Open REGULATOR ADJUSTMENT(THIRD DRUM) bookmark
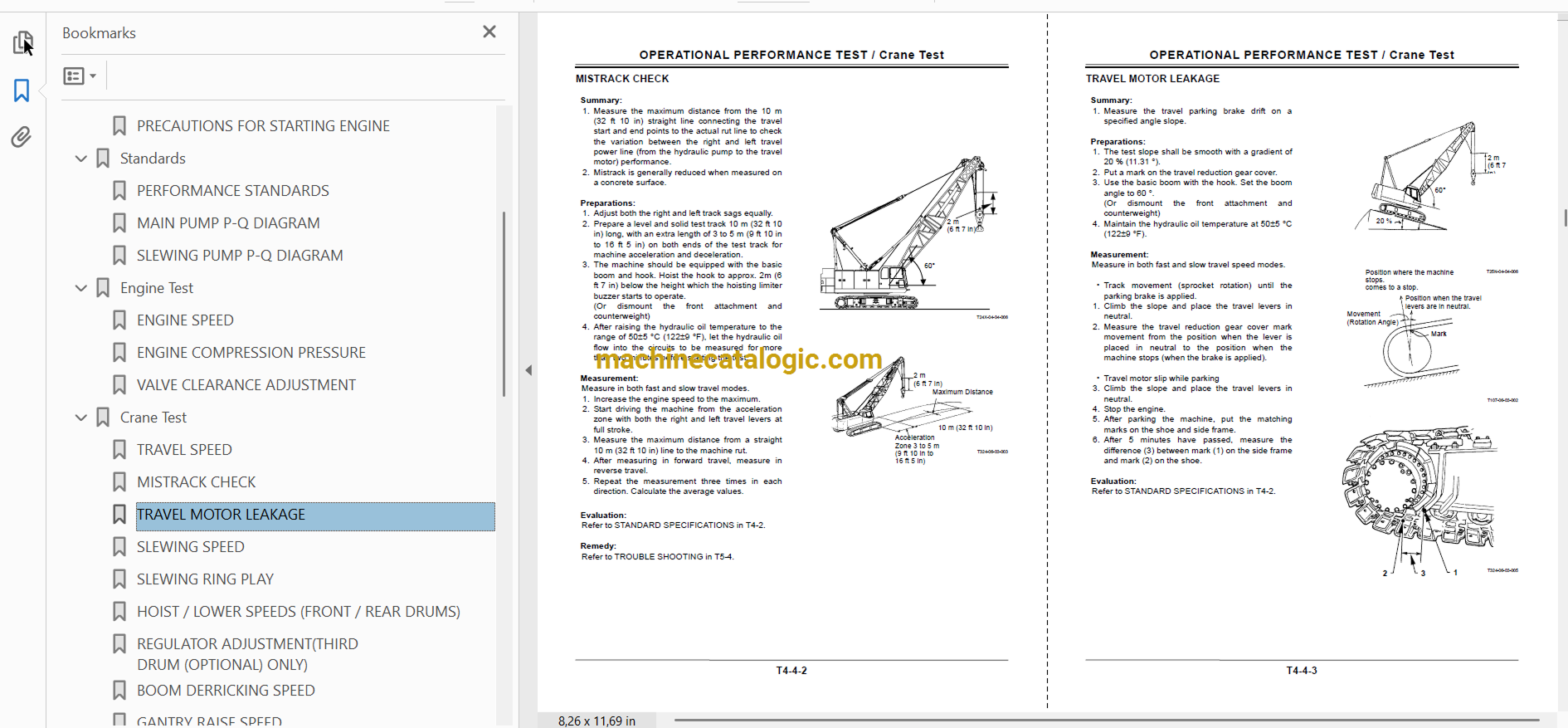This screenshot has width=1568, height=728. [247, 654]
